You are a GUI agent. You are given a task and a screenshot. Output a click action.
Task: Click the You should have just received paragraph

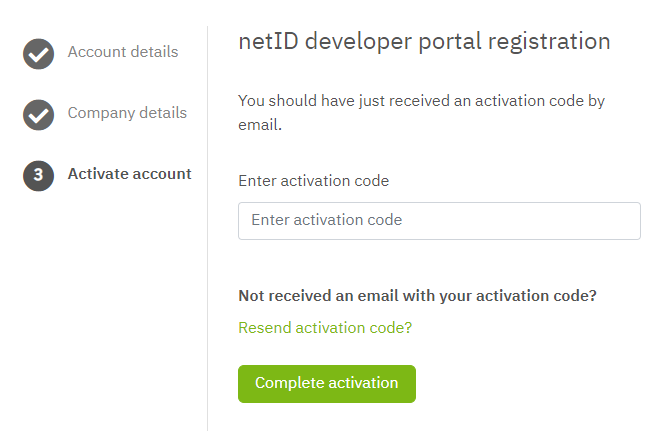(x=421, y=113)
